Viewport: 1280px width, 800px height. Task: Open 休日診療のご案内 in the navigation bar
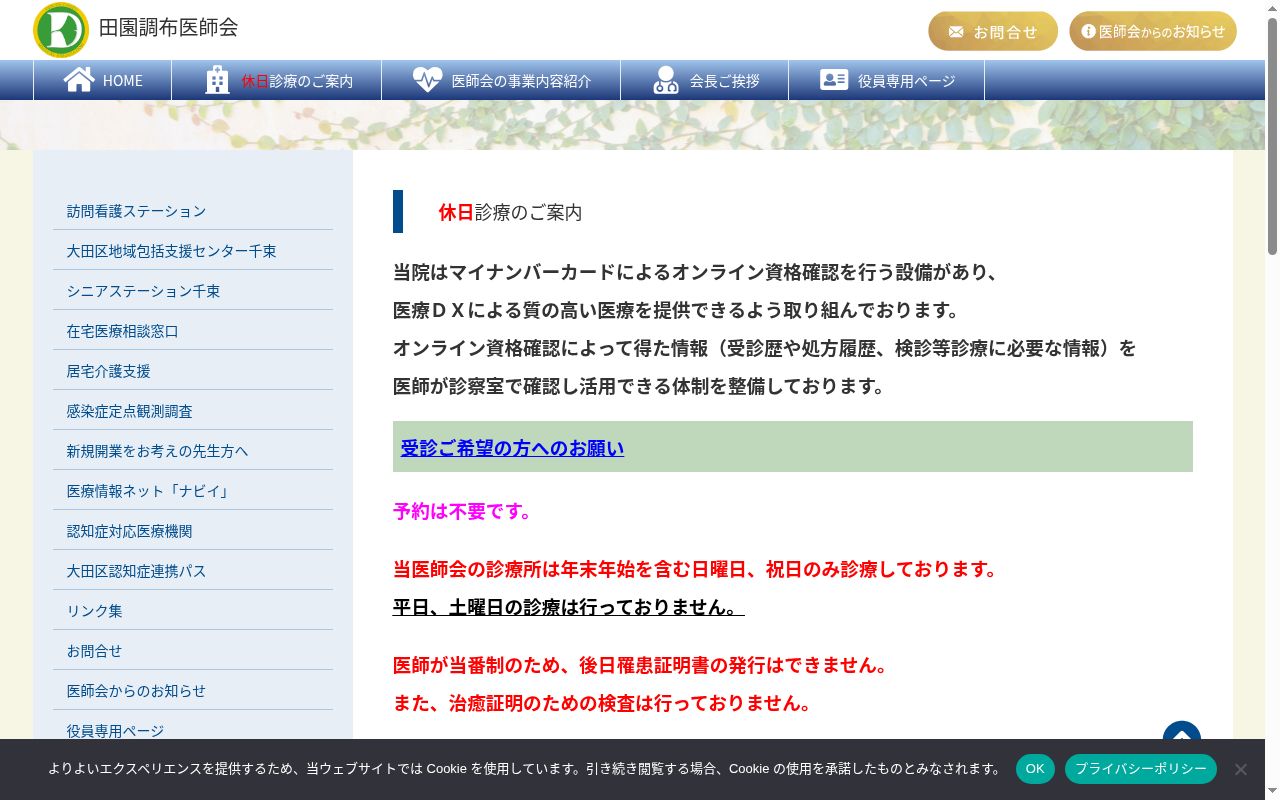[x=277, y=80]
